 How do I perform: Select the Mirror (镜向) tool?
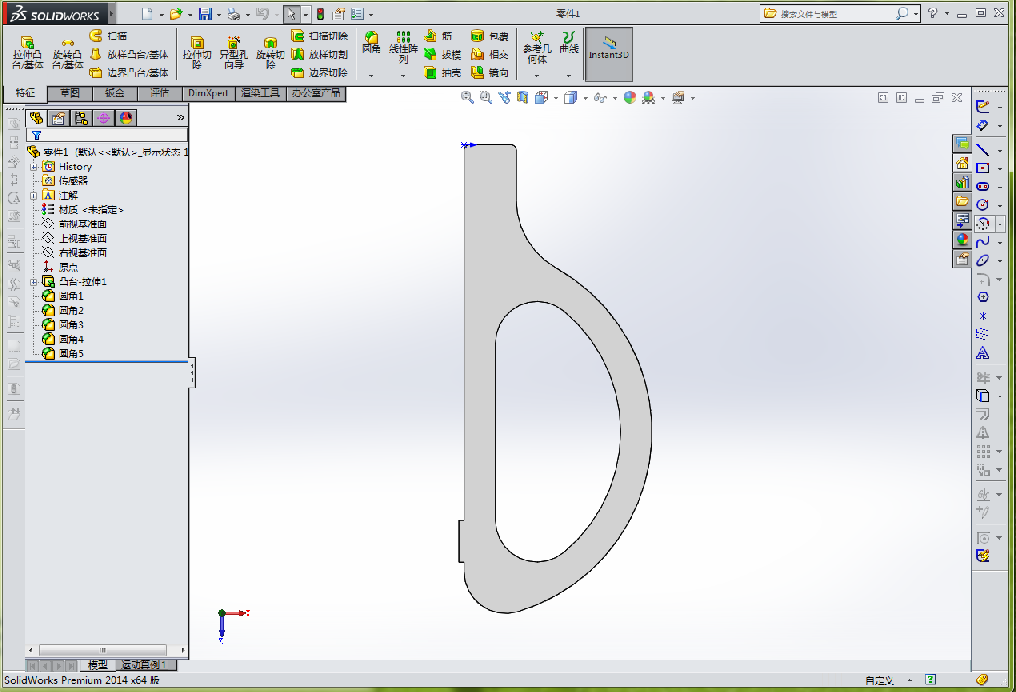coord(489,73)
